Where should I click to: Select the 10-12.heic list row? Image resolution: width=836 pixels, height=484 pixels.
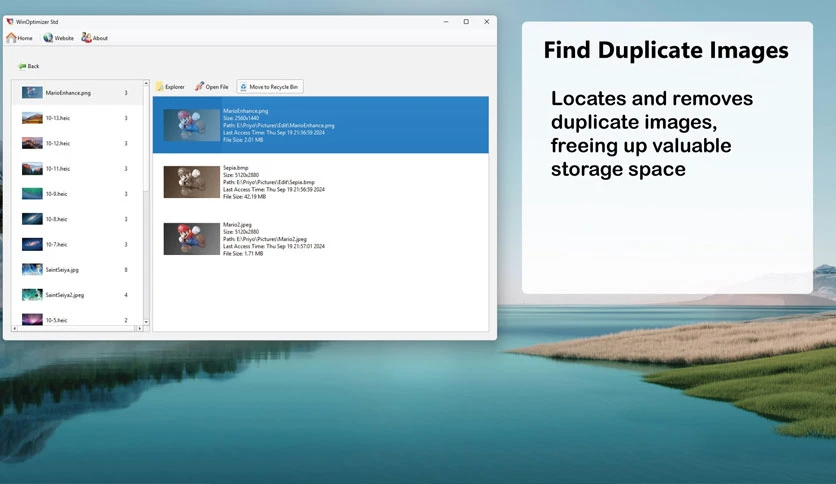(77, 143)
